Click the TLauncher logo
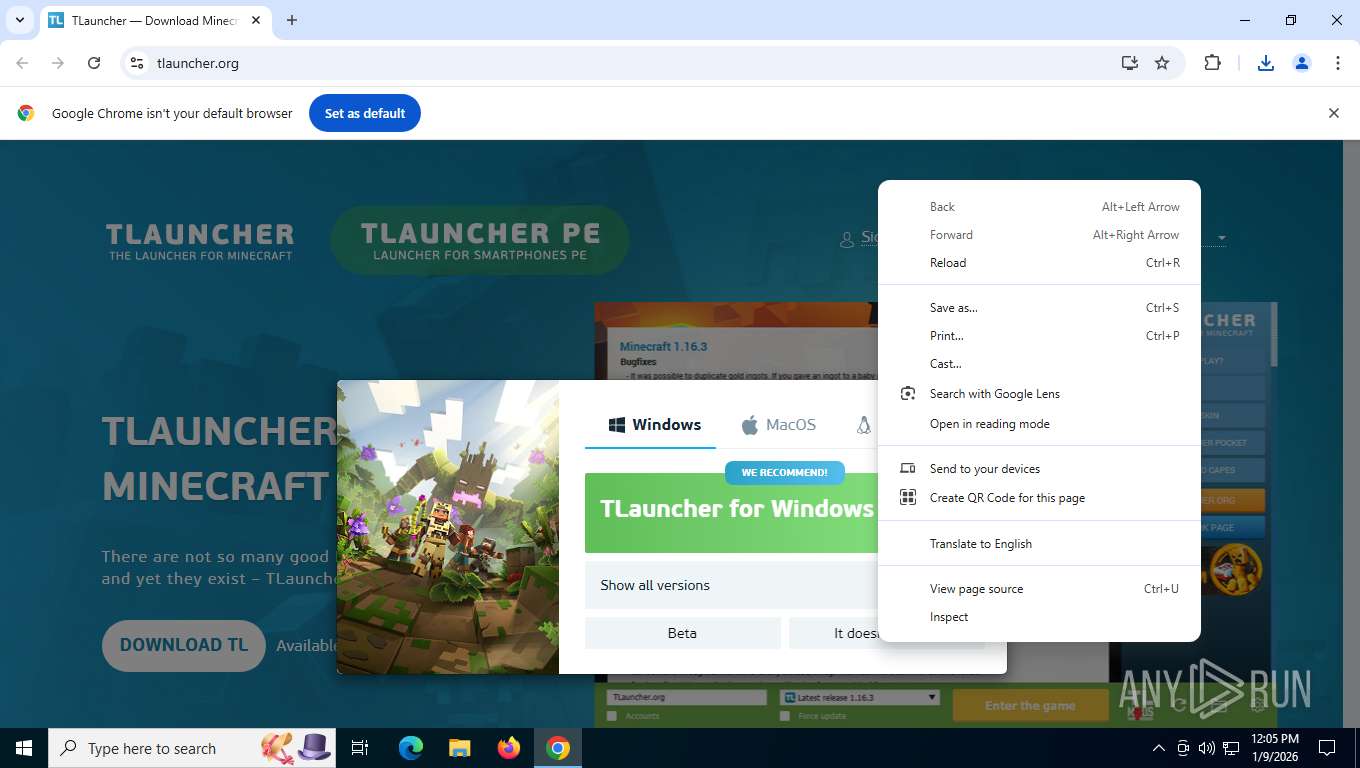 pos(200,241)
